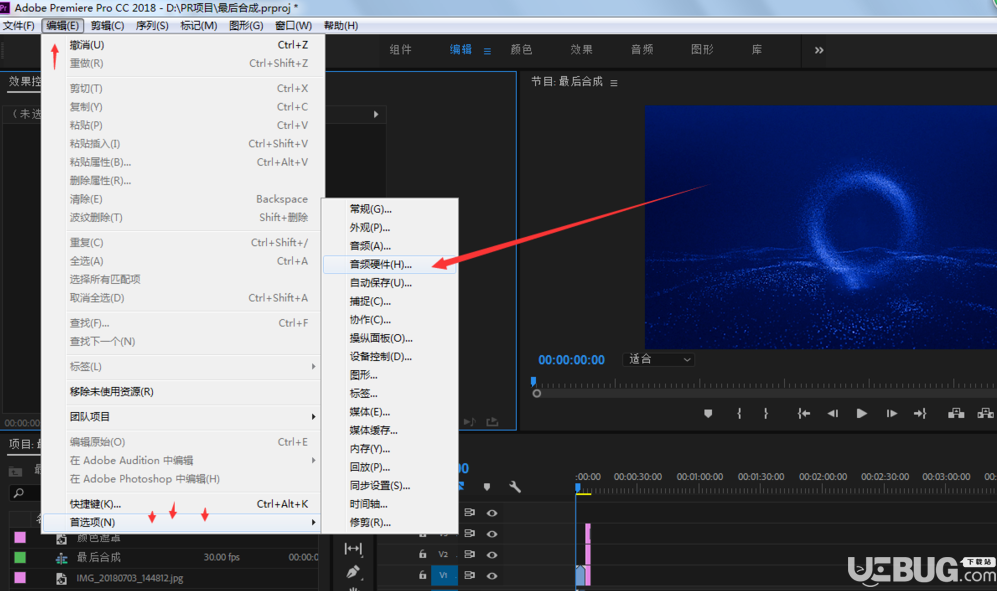Toggle sync lock of topmost video track

469,512
